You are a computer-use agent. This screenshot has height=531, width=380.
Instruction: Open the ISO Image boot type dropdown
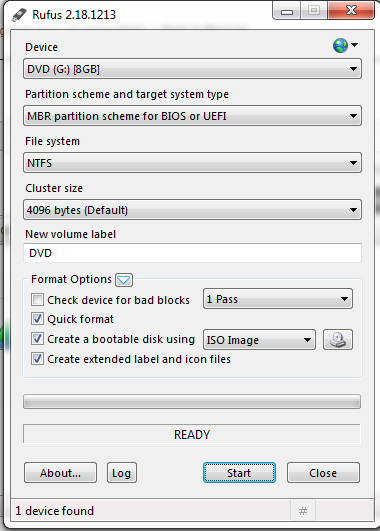tap(259, 340)
